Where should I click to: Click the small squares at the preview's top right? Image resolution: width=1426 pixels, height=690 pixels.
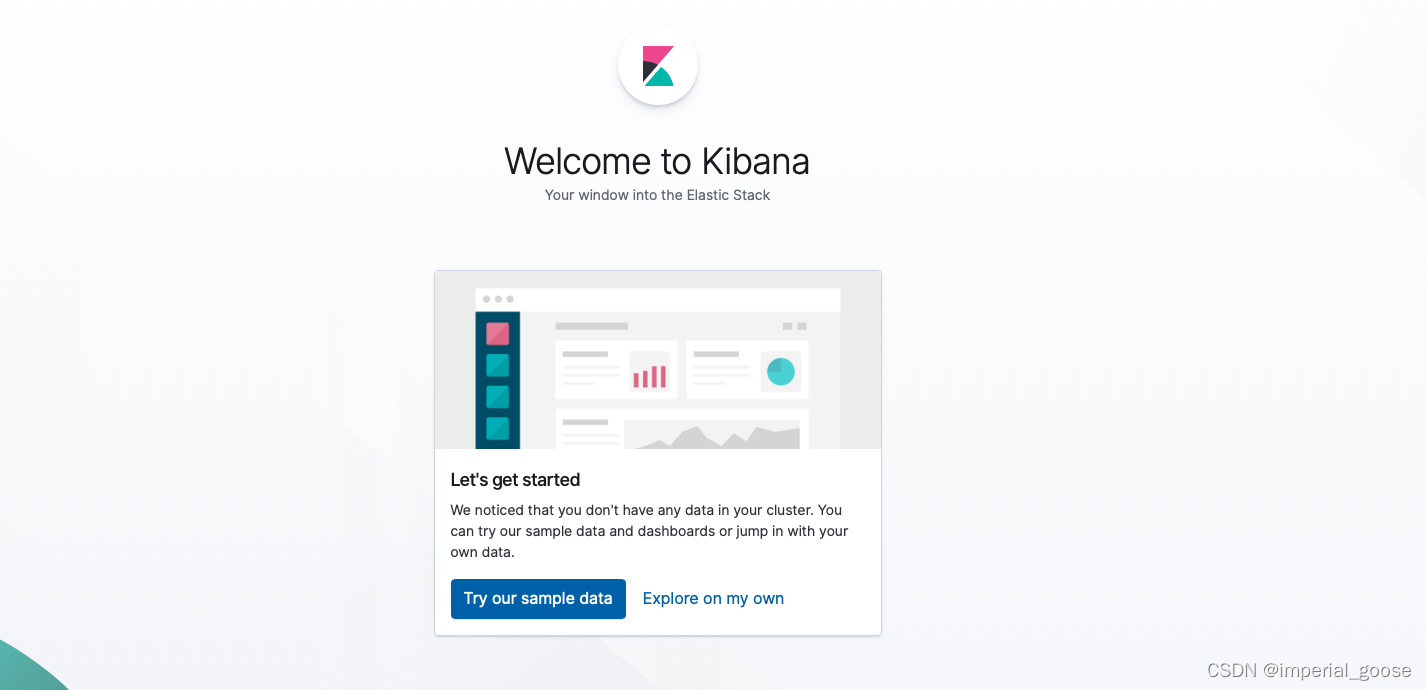coord(793,324)
